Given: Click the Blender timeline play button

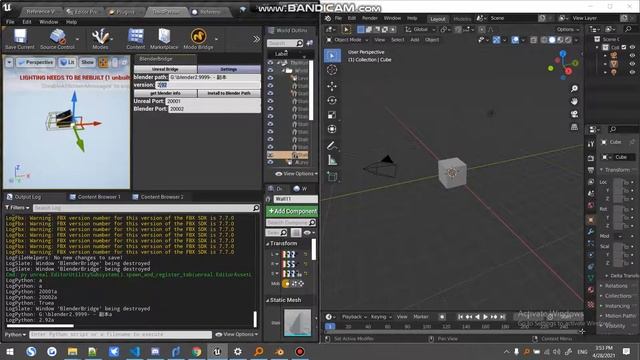Looking at the screenshot, I should (485, 317).
